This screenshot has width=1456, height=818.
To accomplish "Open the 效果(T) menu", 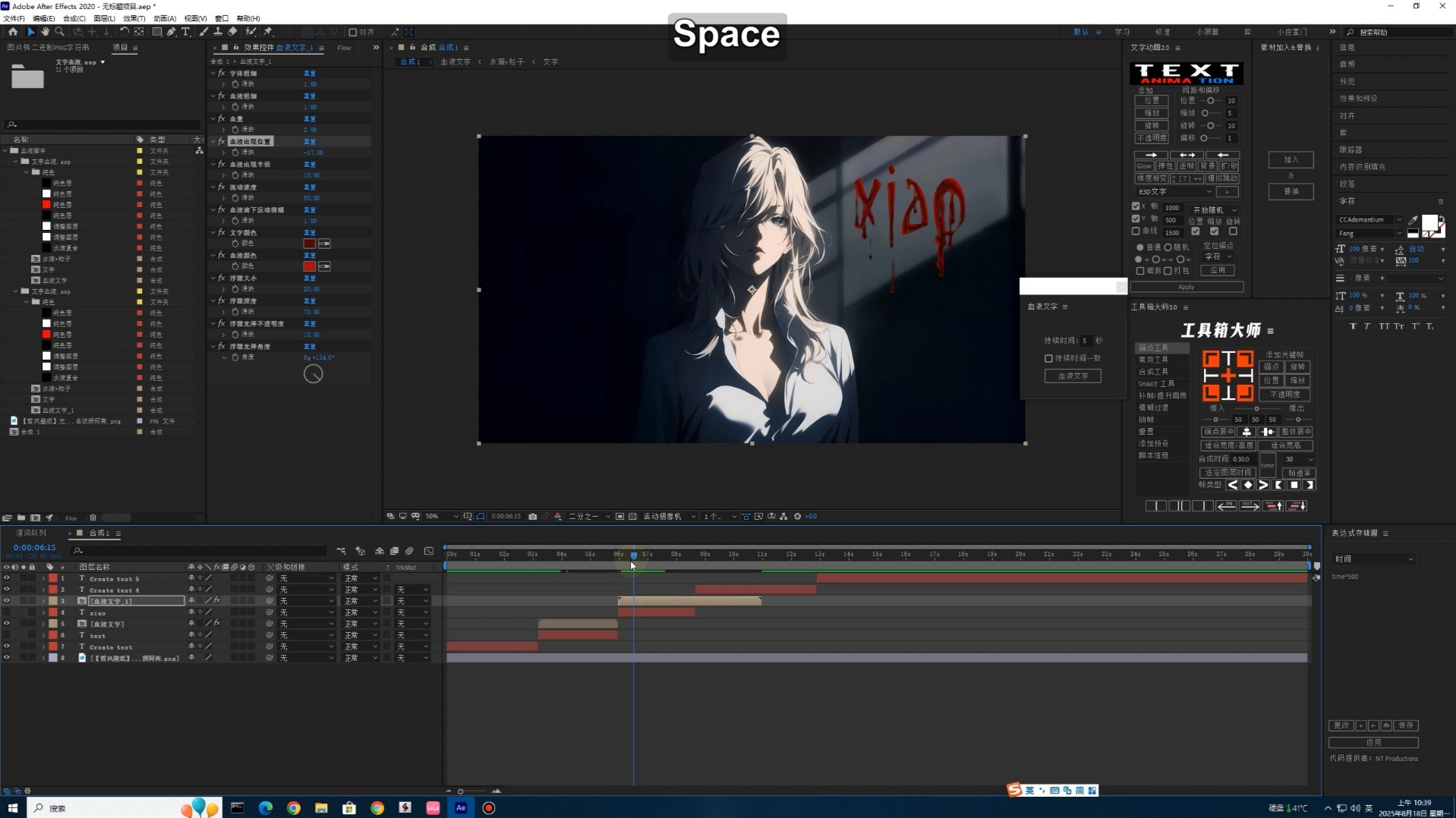I will pyautogui.click(x=134, y=18).
